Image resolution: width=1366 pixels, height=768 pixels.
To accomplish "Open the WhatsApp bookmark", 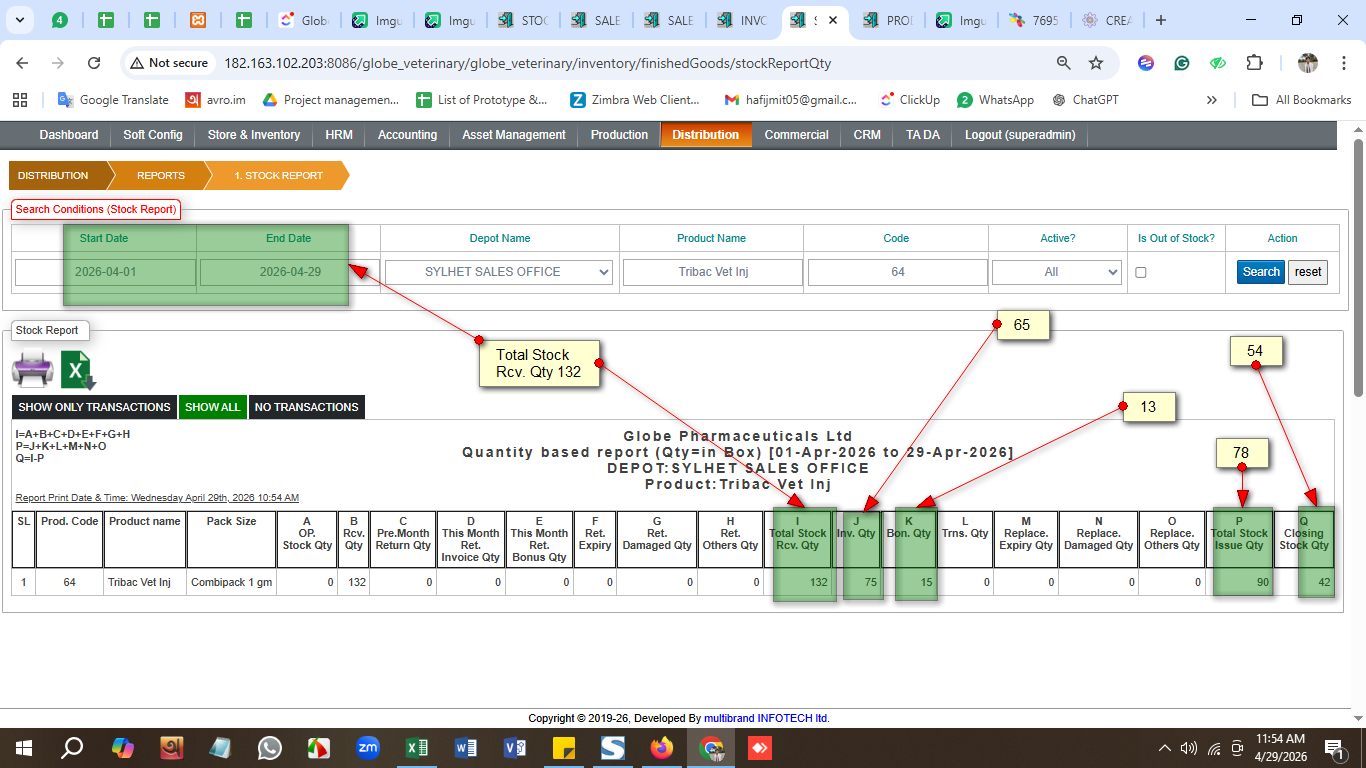I will tap(996, 100).
